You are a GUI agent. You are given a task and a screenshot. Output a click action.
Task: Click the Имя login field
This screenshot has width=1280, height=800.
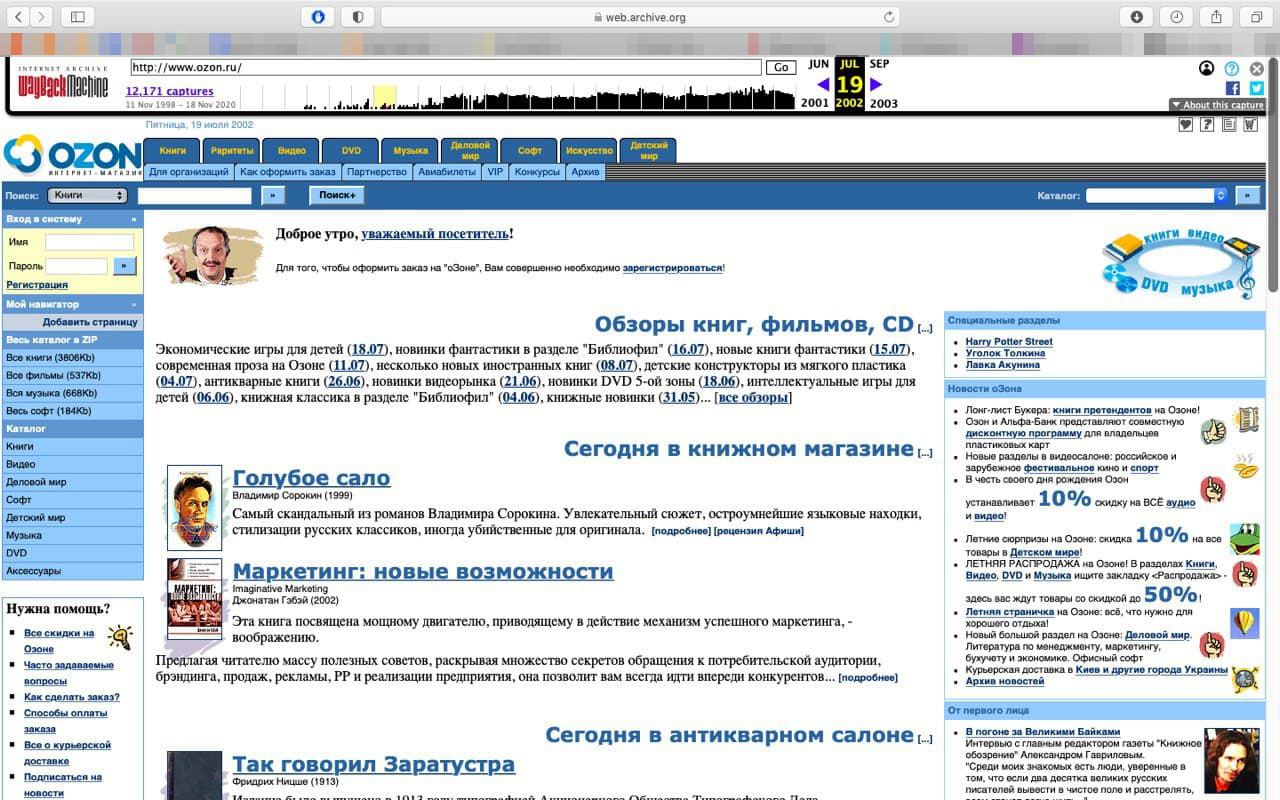coord(89,242)
